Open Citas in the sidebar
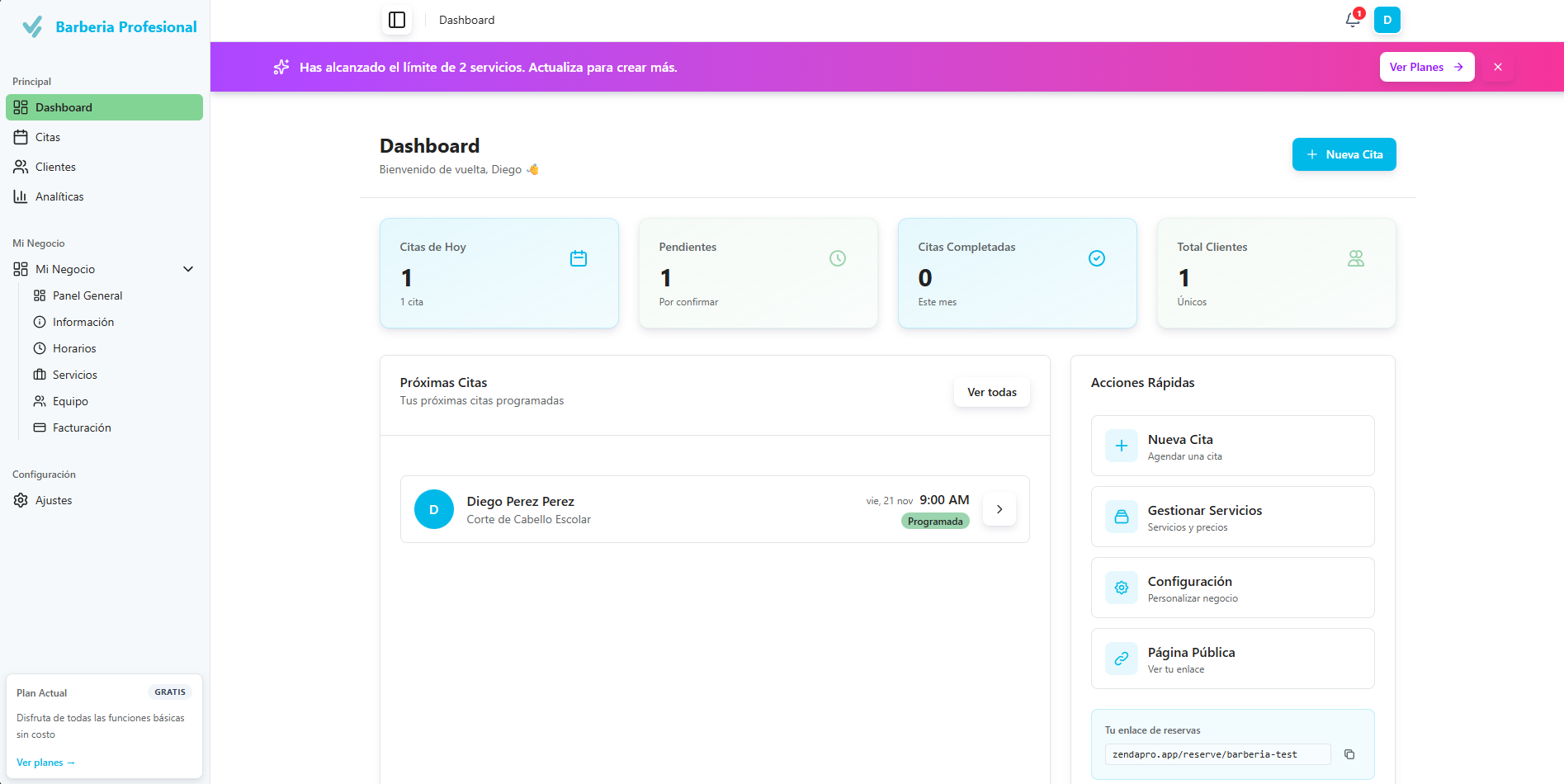The width and height of the screenshot is (1564, 784). pos(48,137)
